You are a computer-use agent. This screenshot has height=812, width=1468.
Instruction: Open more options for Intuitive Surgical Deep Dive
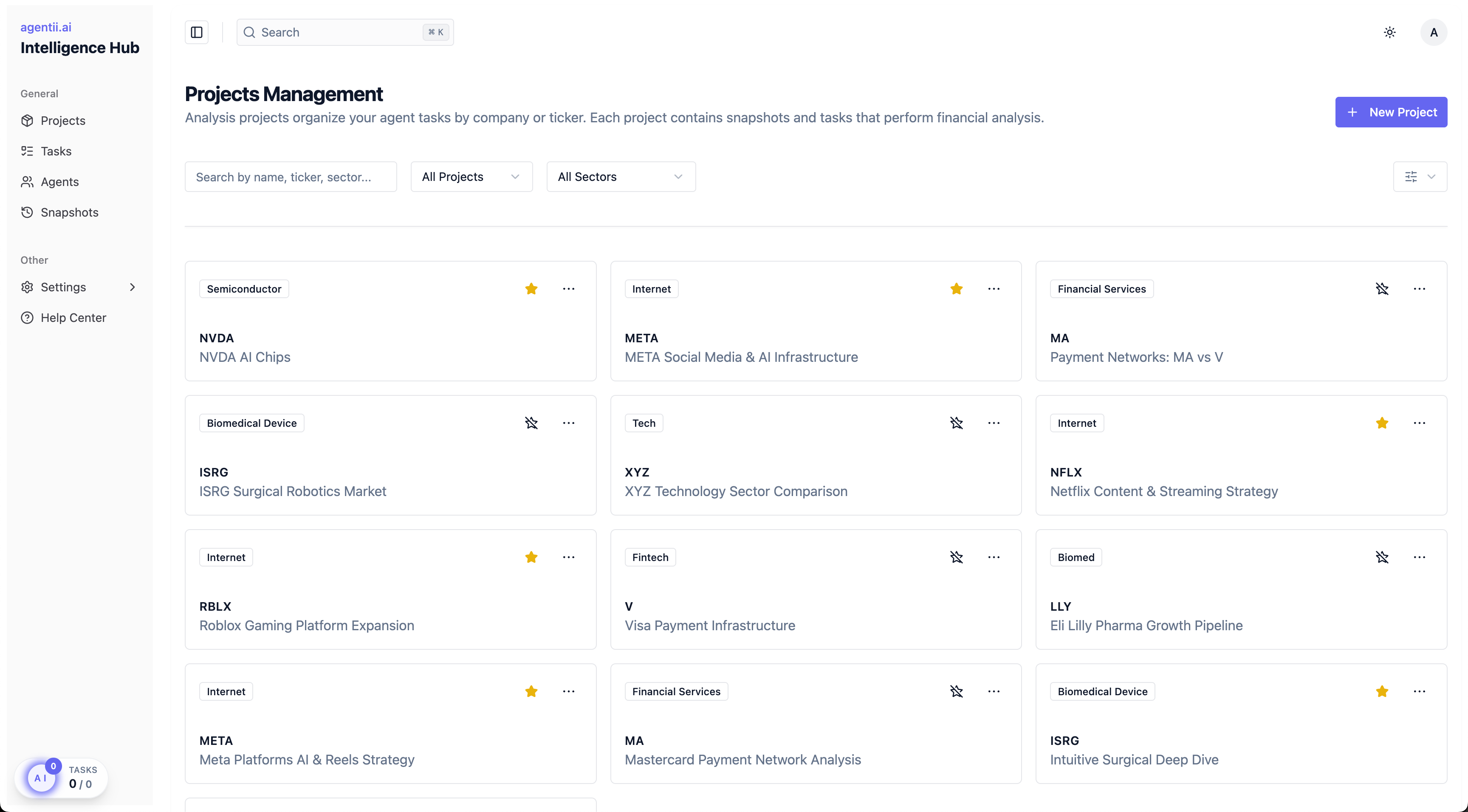tap(1419, 691)
